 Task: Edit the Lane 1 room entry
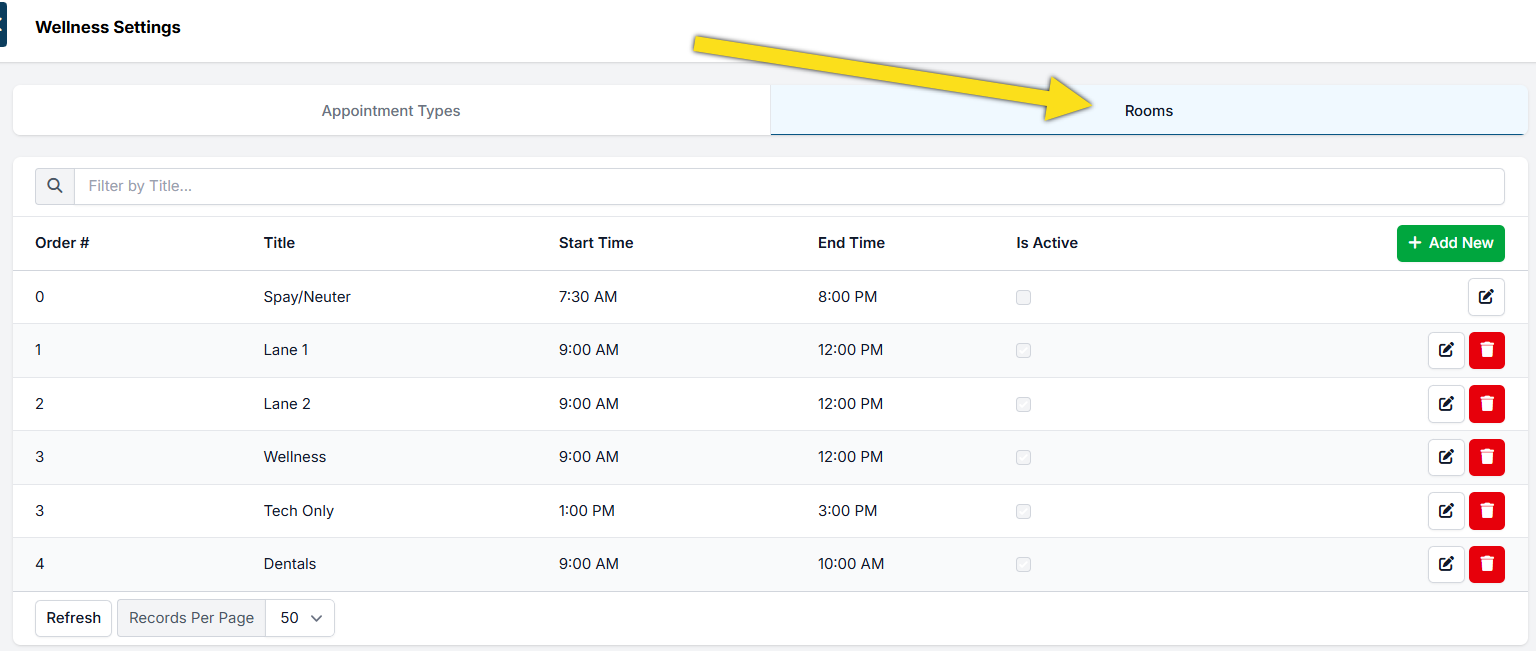tap(1446, 350)
